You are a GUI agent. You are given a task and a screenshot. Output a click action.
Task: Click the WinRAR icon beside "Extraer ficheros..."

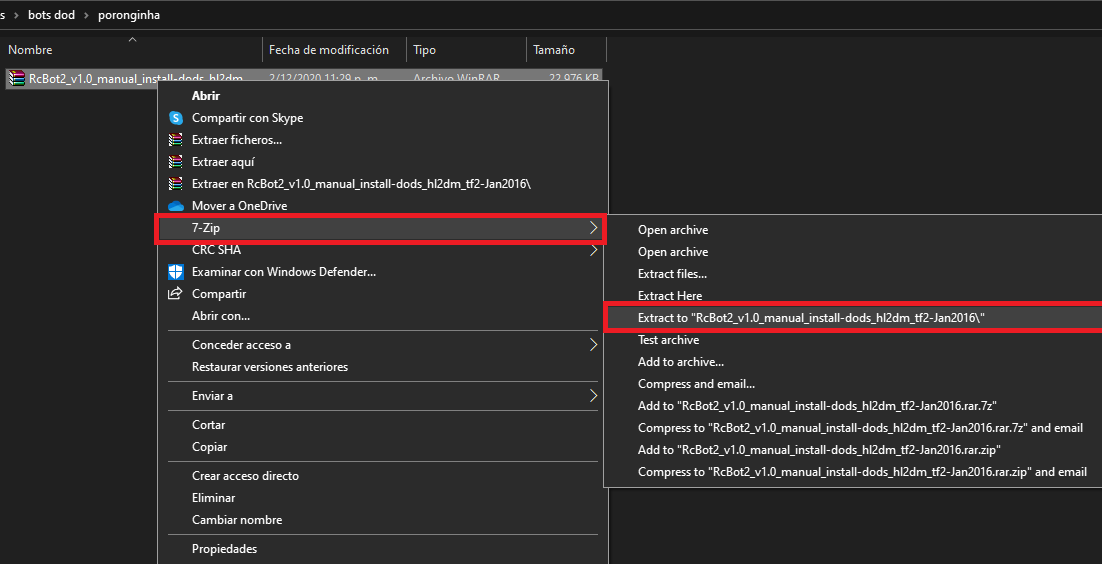click(176, 140)
